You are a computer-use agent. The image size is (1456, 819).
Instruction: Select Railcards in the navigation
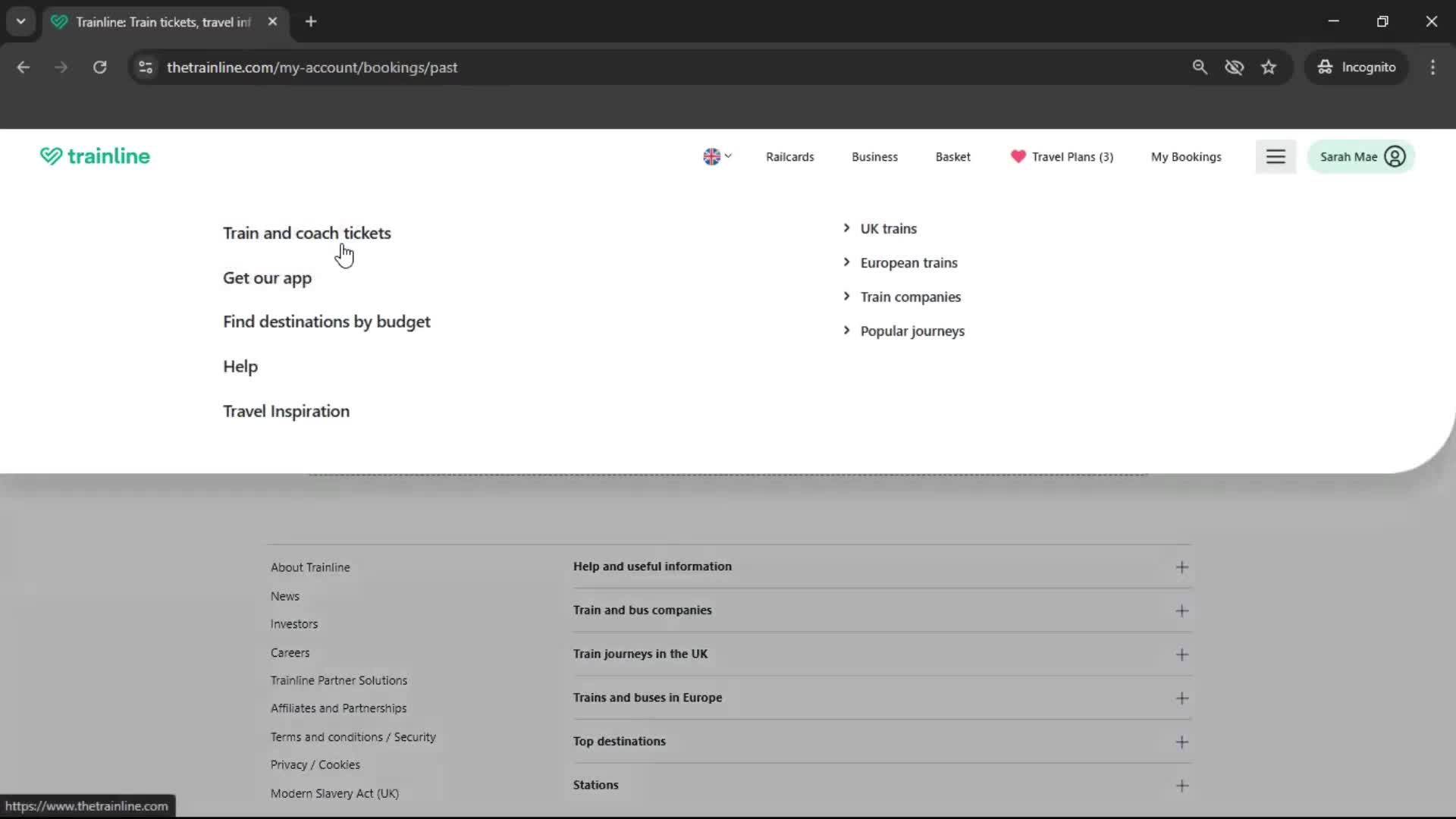[x=789, y=156]
